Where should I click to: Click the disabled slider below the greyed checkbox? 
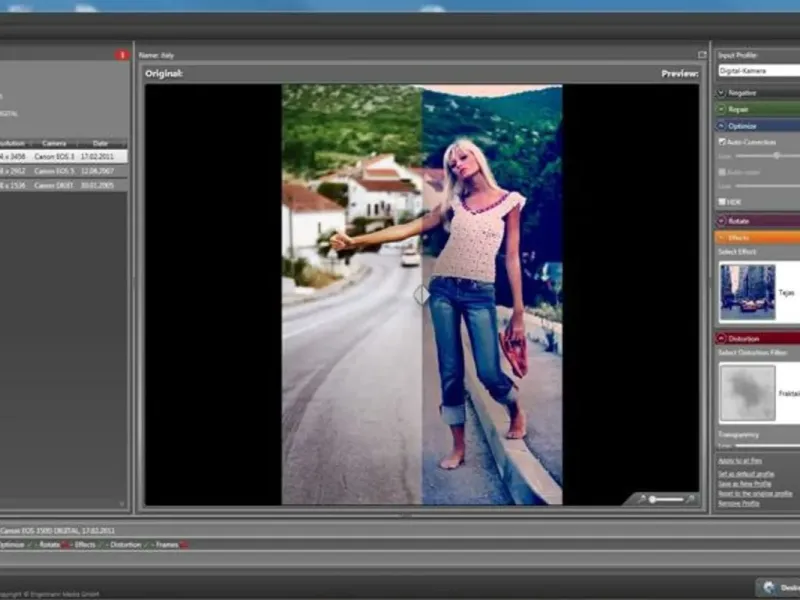pos(767,186)
